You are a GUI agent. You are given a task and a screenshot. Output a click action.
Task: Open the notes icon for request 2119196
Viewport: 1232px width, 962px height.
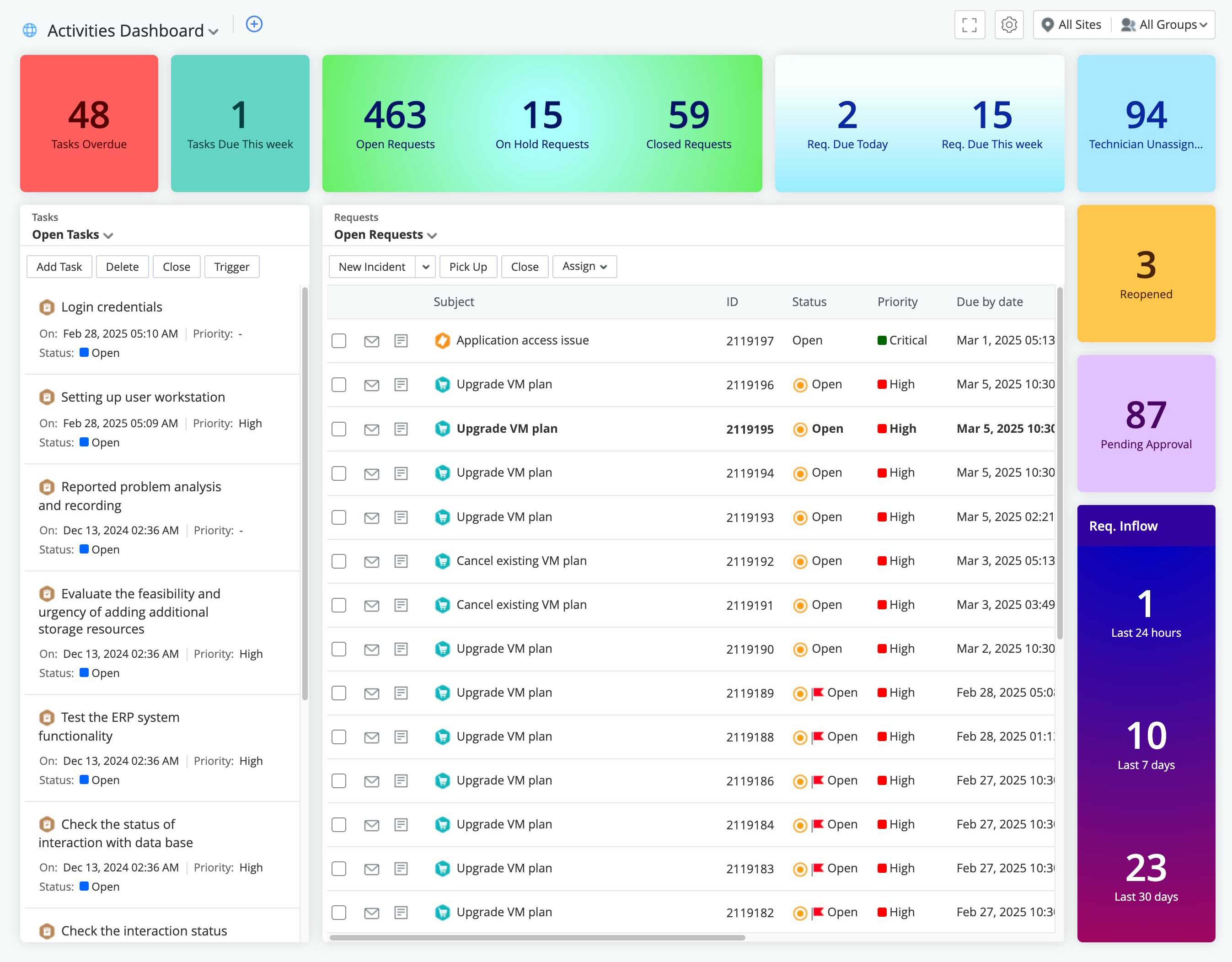pos(401,385)
